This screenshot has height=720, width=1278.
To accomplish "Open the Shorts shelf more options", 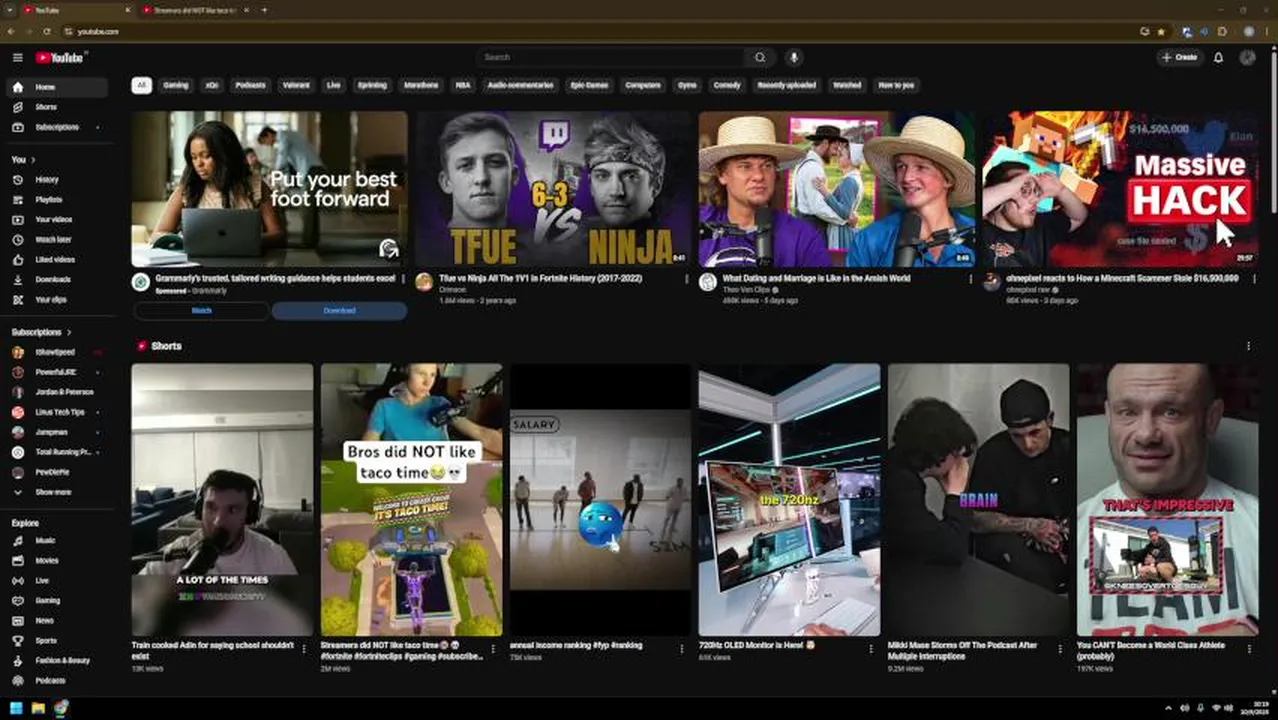I will tap(1248, 346).
